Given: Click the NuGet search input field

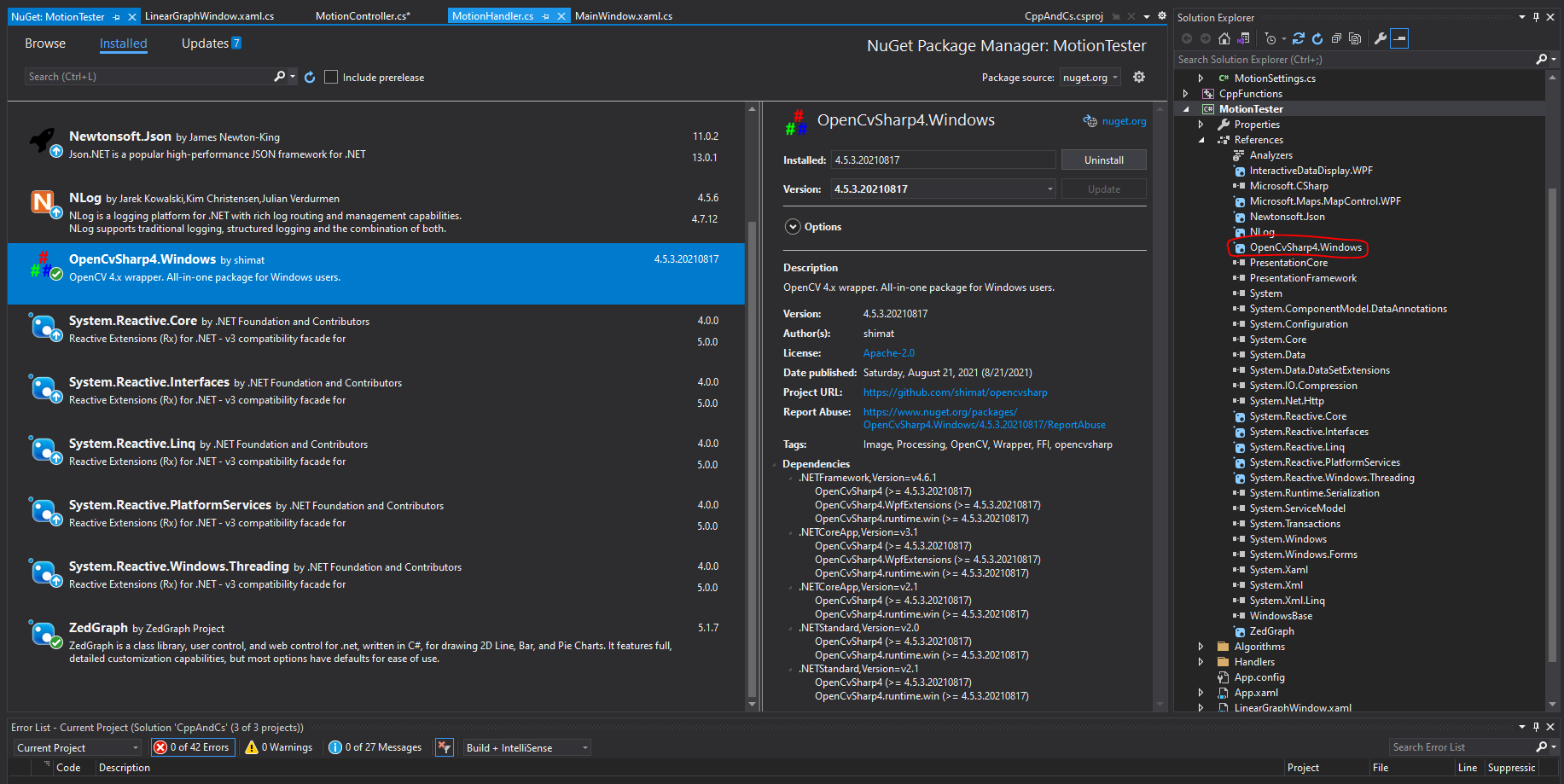Looking at the screenshot, I should [x=149, y=77].
